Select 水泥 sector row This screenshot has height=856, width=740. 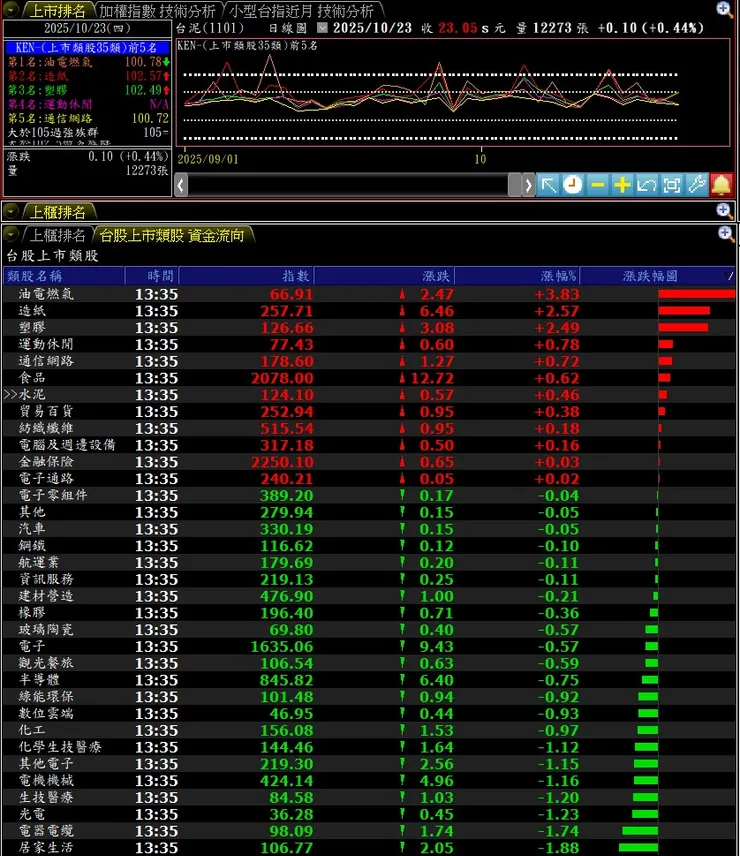point(369,395)
